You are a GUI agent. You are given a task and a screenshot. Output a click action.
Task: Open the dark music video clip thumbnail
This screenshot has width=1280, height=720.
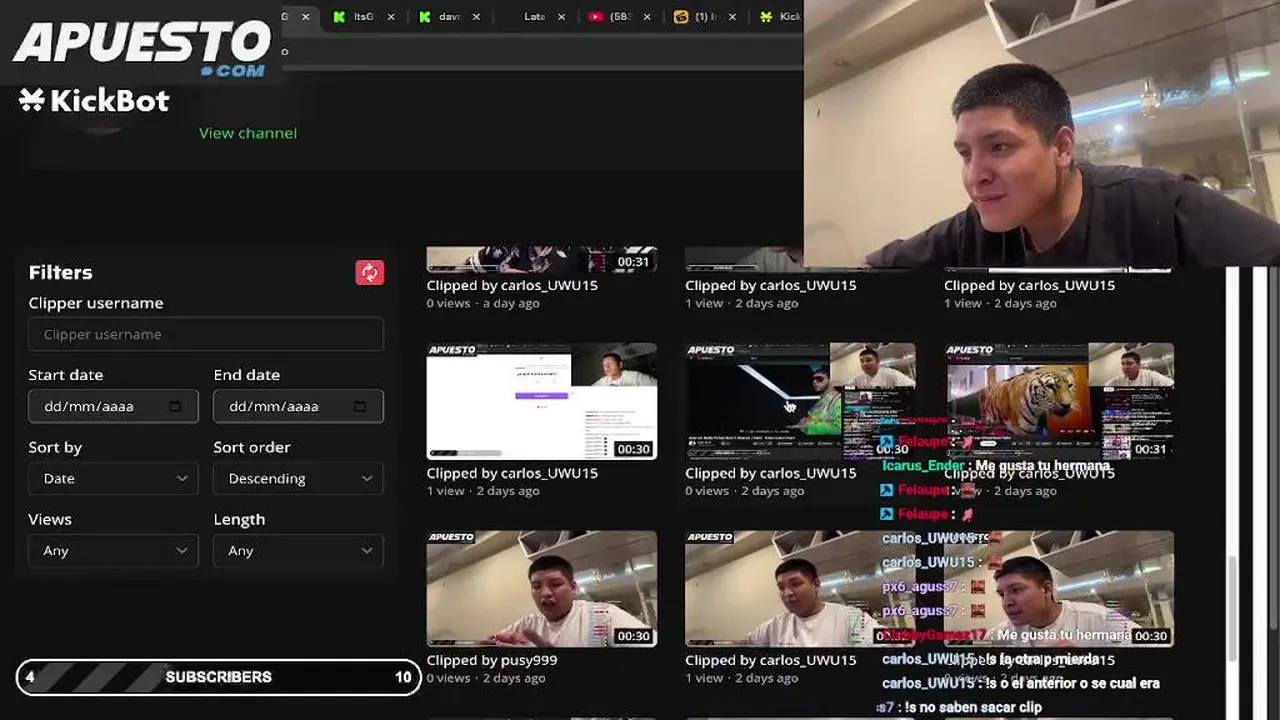pyautogui.click(x=800, y=401)
